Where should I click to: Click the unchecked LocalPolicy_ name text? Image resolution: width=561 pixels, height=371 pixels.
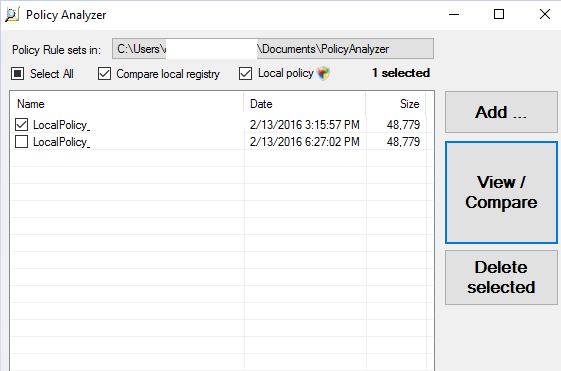coord(62,142)
